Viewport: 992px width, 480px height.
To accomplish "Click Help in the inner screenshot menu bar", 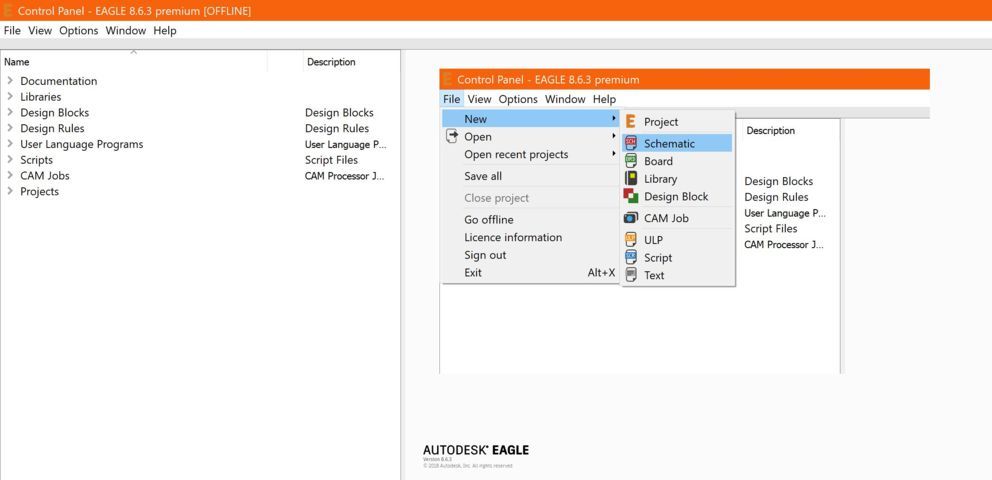I will [x=604, y=99].
